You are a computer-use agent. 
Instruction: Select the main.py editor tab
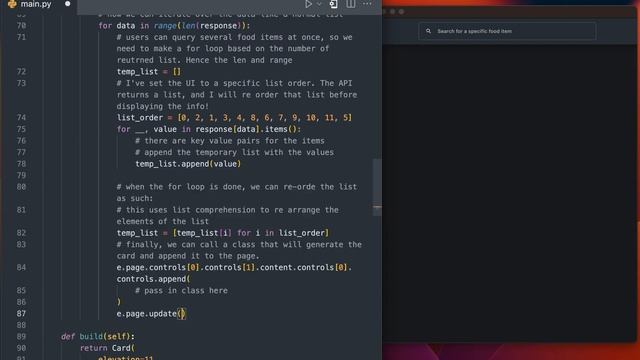[x=39, y=4]
